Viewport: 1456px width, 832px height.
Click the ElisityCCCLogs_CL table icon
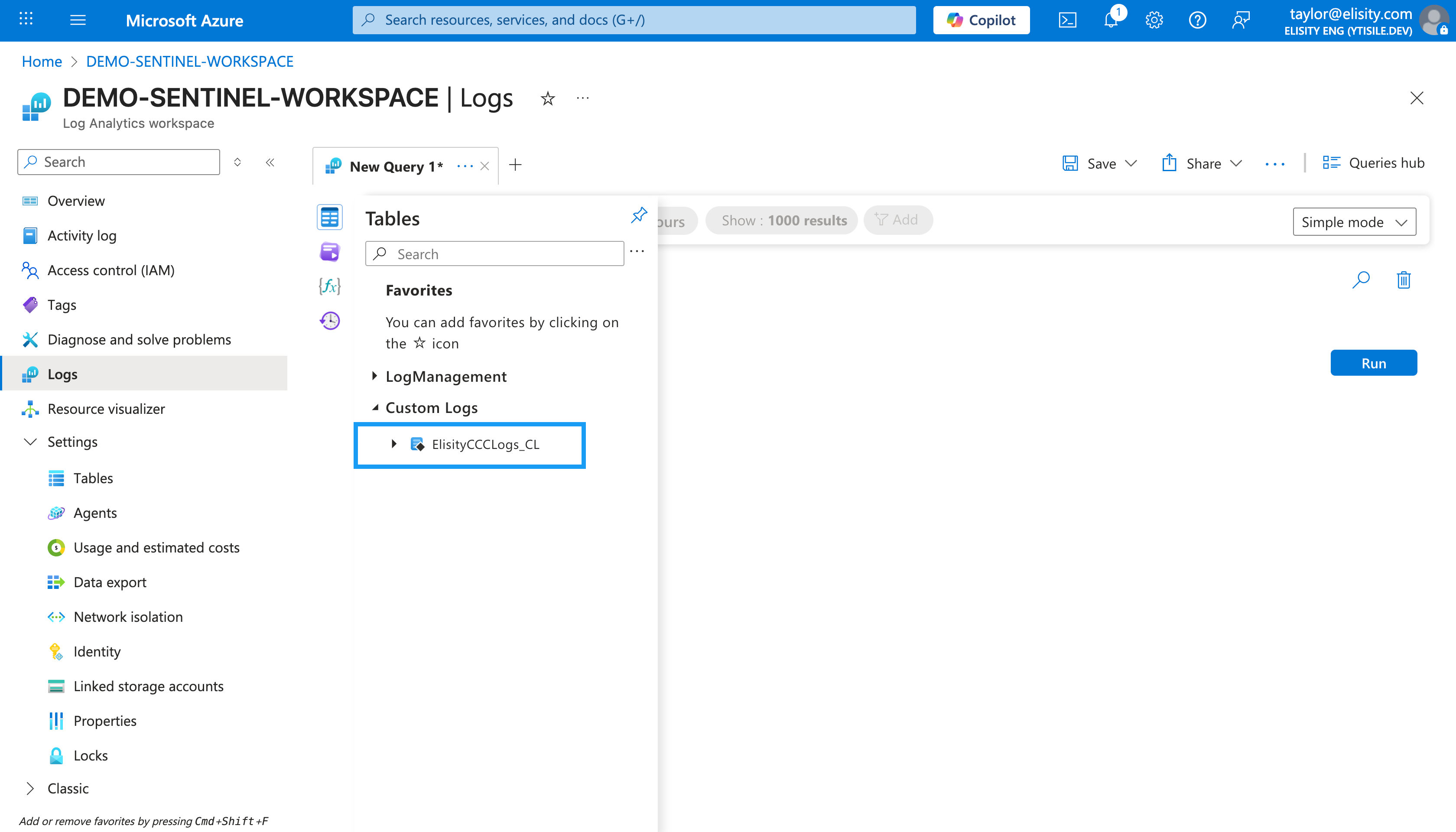pyautogui.click(x=417, y=444)
